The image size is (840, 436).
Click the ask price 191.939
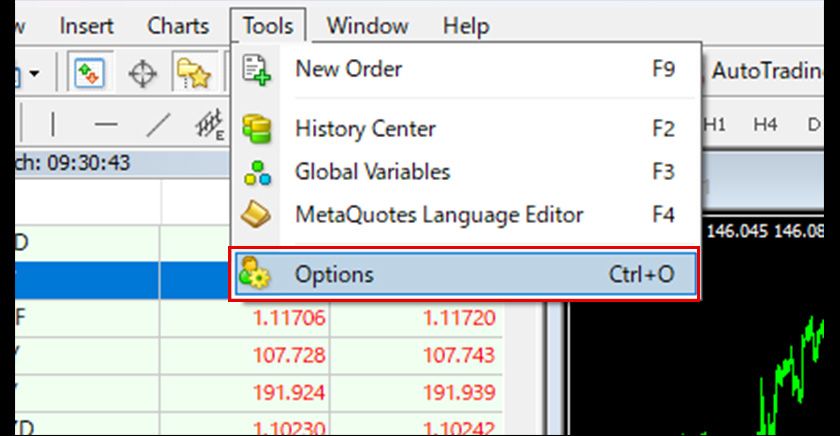(x=459, y=393)
